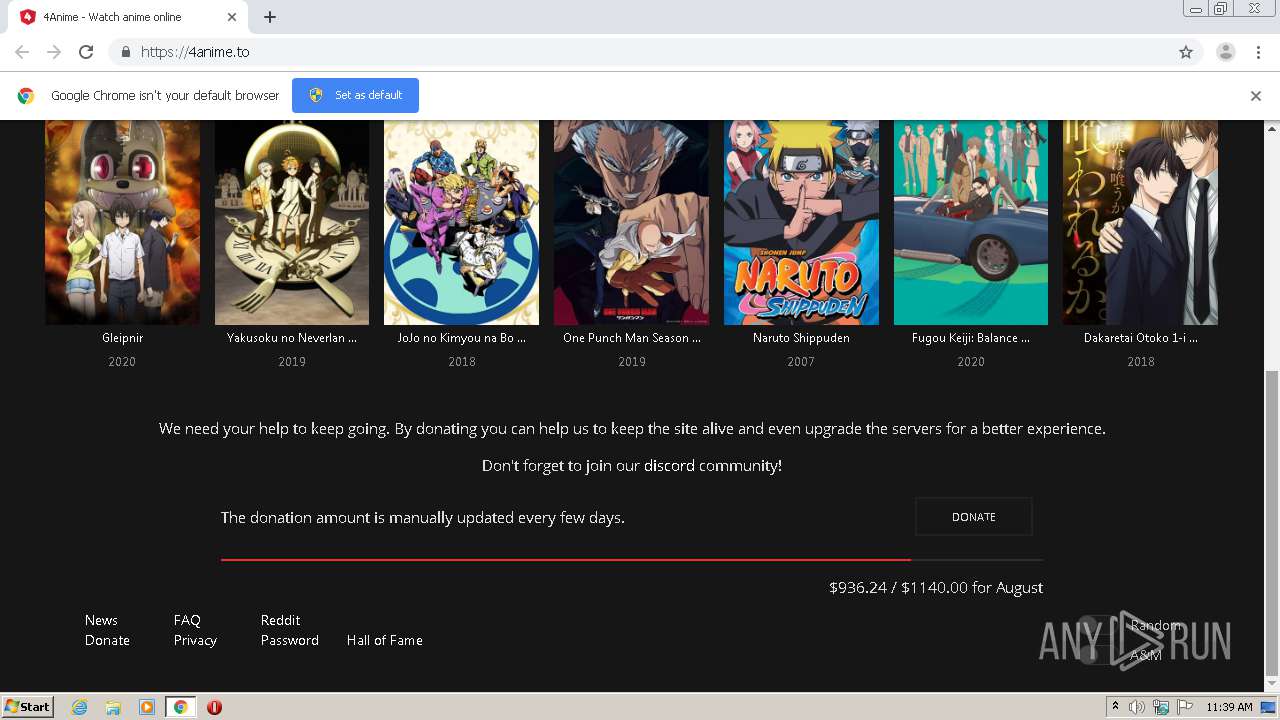This screenshot has width=1280, height=720.
Task: Select the 4Anime - Watch anime online tab
Action: [x=127, y=17]
